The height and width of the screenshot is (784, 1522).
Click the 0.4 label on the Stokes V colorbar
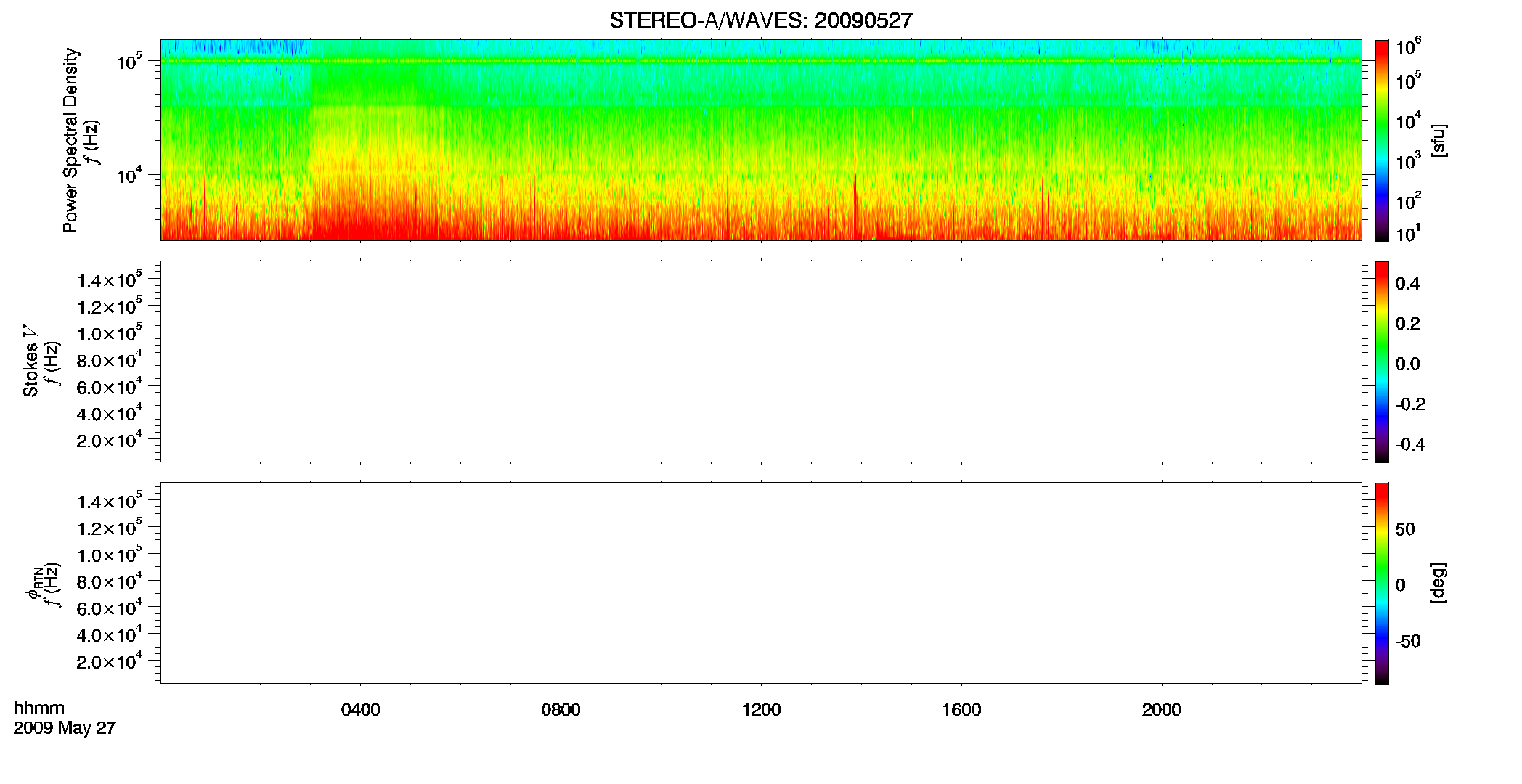[x=1407, y=283]
